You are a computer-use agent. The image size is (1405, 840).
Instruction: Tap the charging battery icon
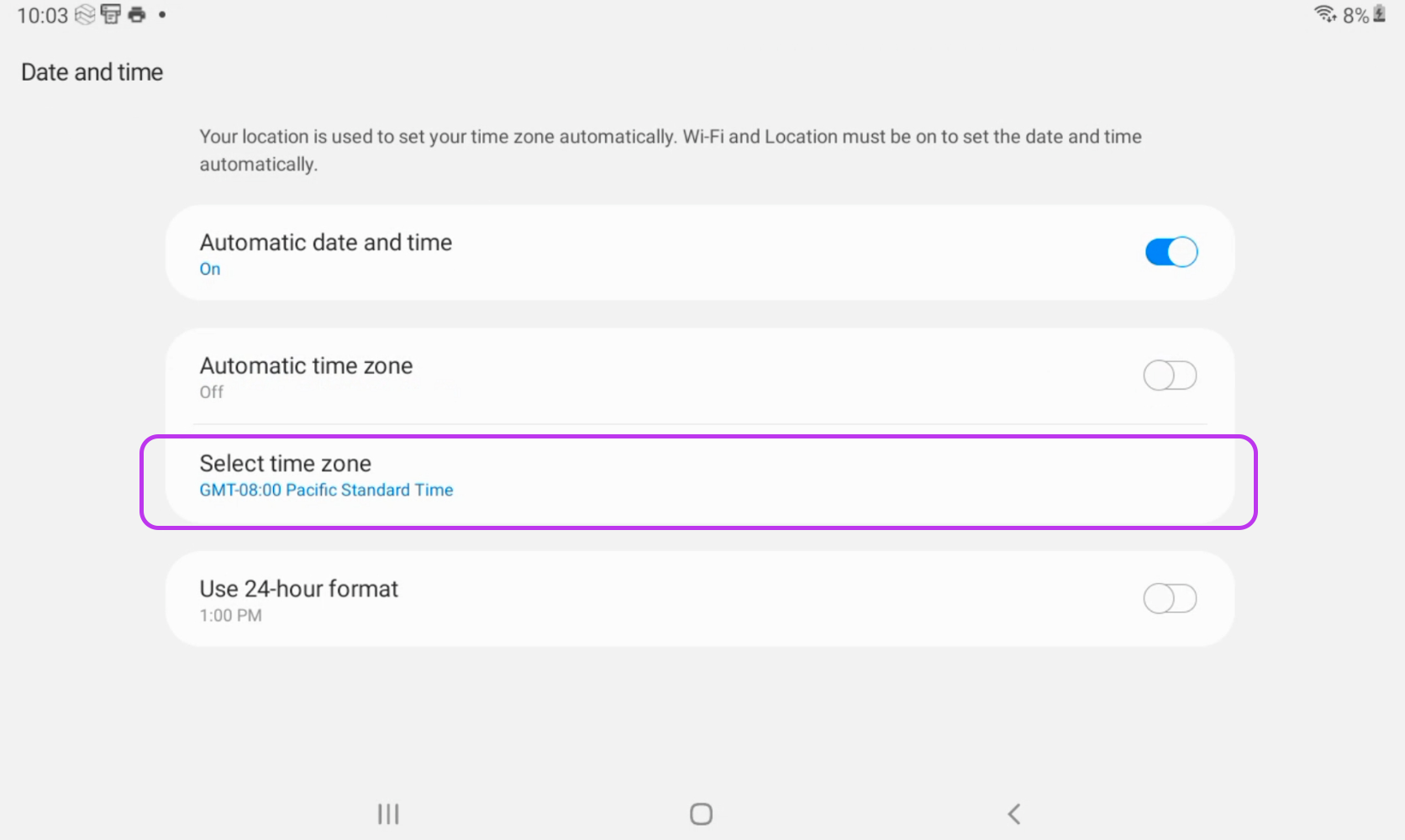[x=1379, y=14]
